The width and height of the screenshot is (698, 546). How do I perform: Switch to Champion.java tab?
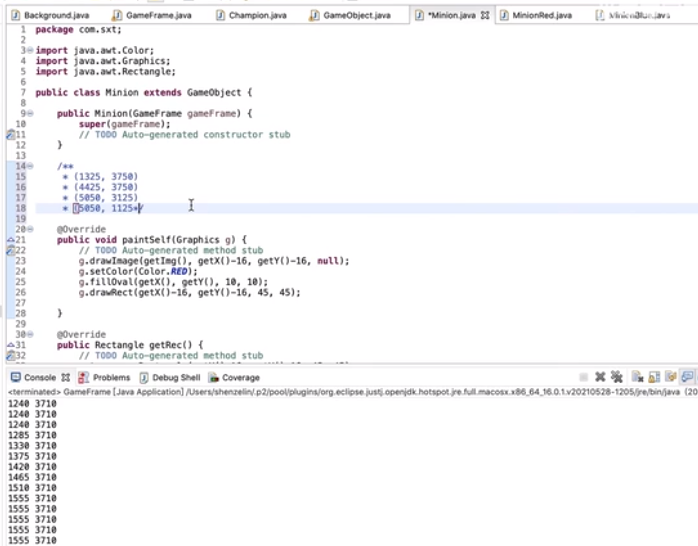point(252,15)
